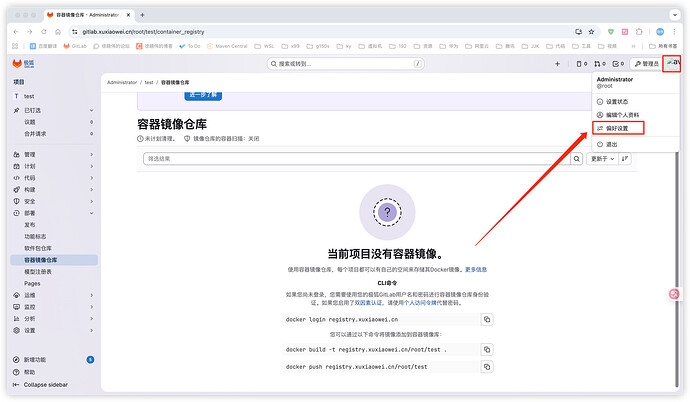Screen dimensions: 690x402
Task: Choose 退出 from the user menu
Action: (611, 145)
